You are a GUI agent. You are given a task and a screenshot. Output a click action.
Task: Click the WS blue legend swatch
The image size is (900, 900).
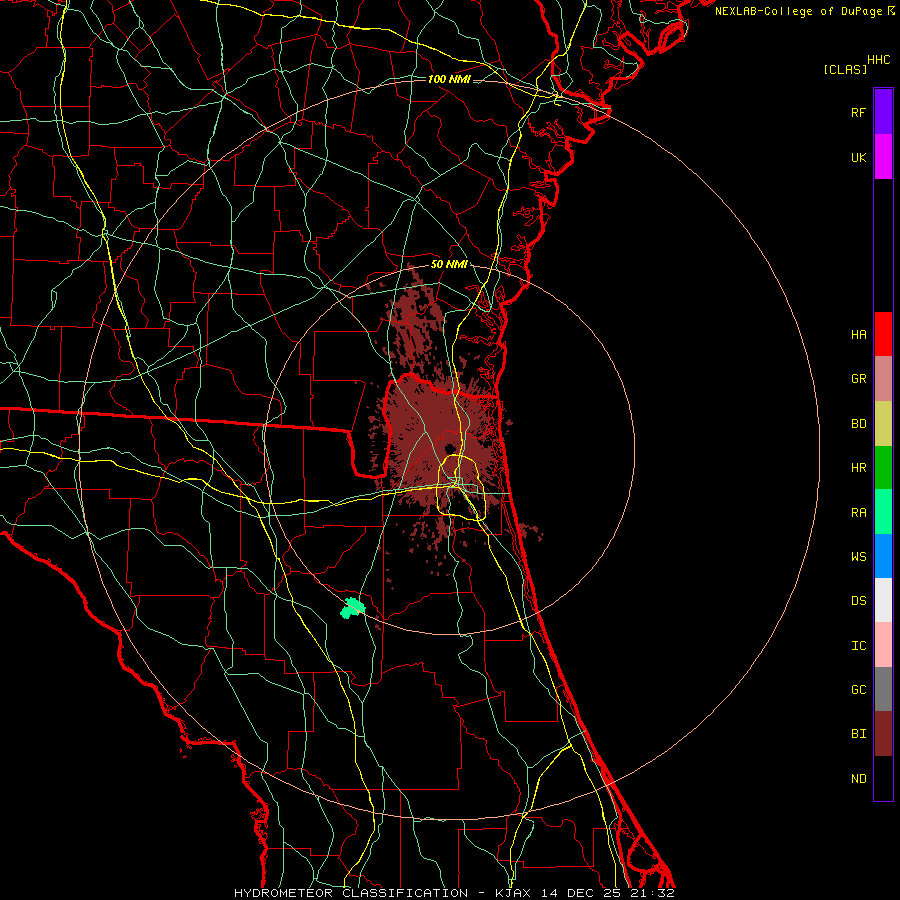pos(883,556)
